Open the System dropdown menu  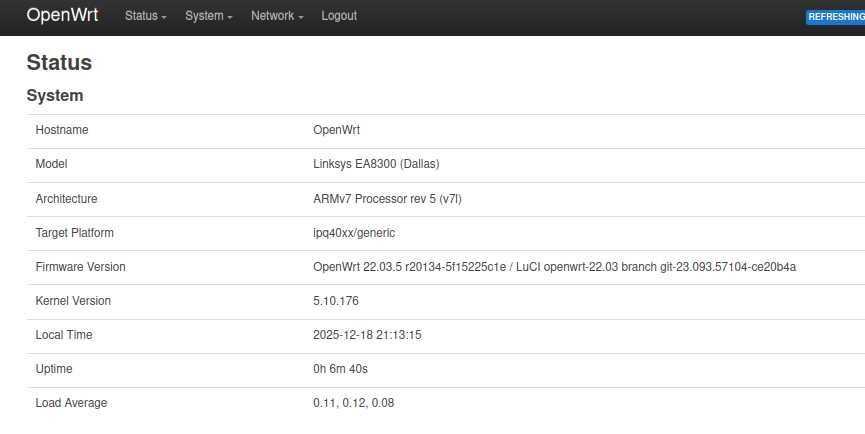pos(209,16)
